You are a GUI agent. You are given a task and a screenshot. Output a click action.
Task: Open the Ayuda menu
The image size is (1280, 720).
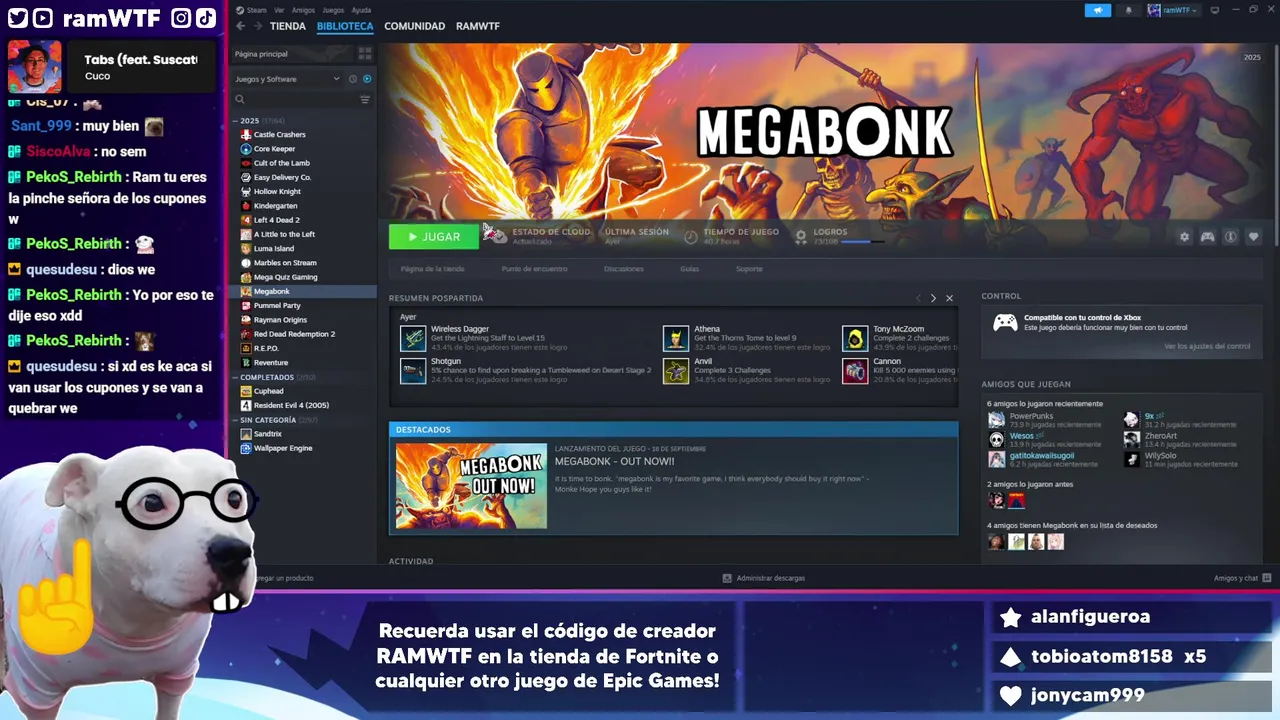[361, 10]
